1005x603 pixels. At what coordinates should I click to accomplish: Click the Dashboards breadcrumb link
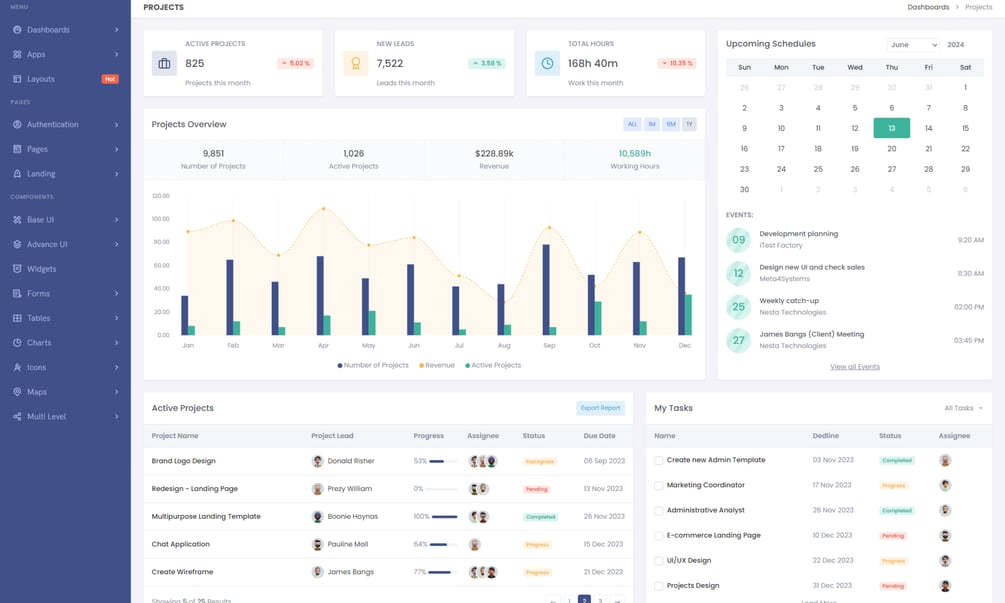pyautogui.click(x=927, y=7)
